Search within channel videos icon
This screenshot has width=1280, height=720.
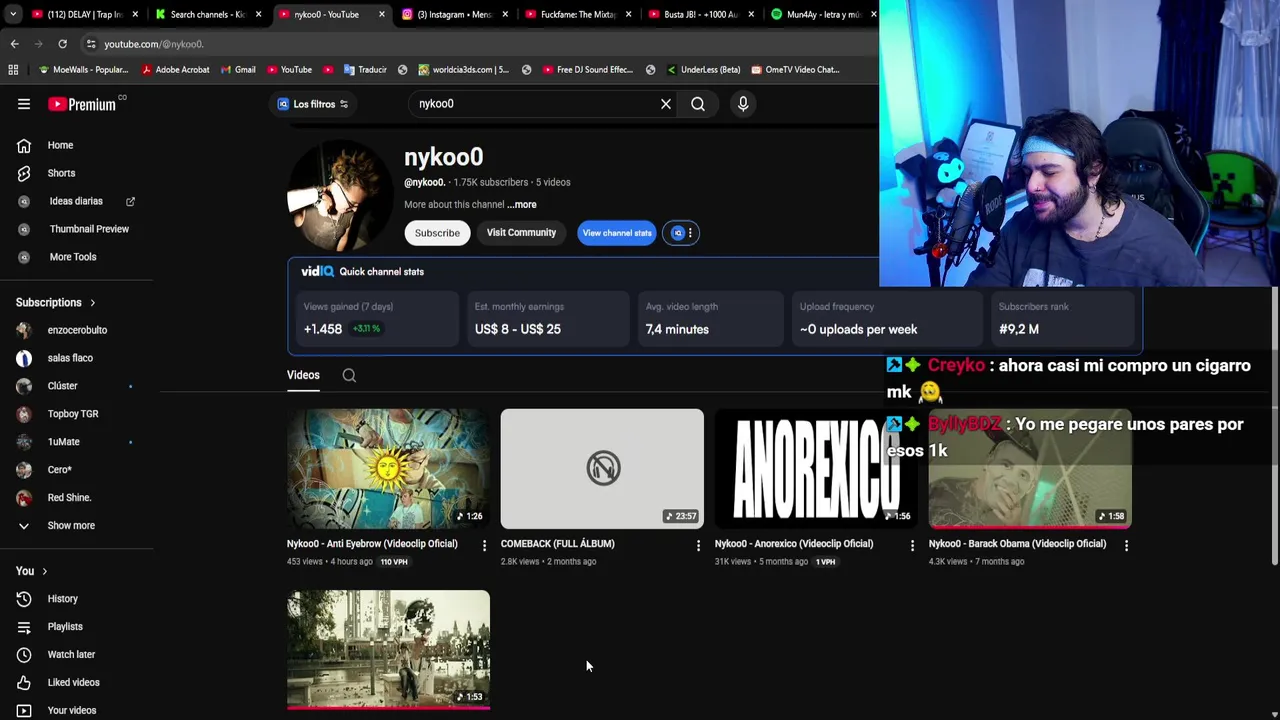point(349,376)
